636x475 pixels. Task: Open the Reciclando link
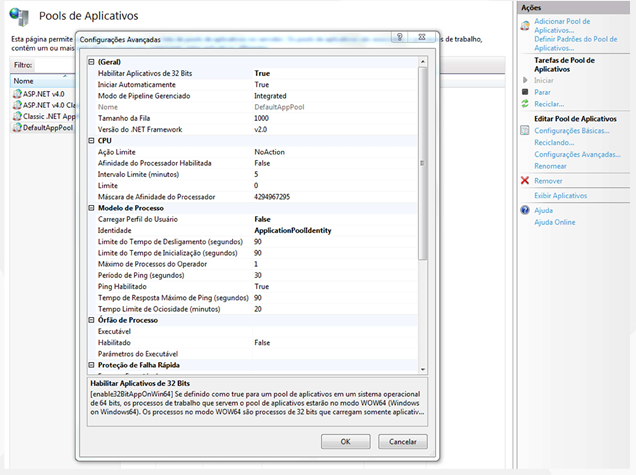coord(554,142)
